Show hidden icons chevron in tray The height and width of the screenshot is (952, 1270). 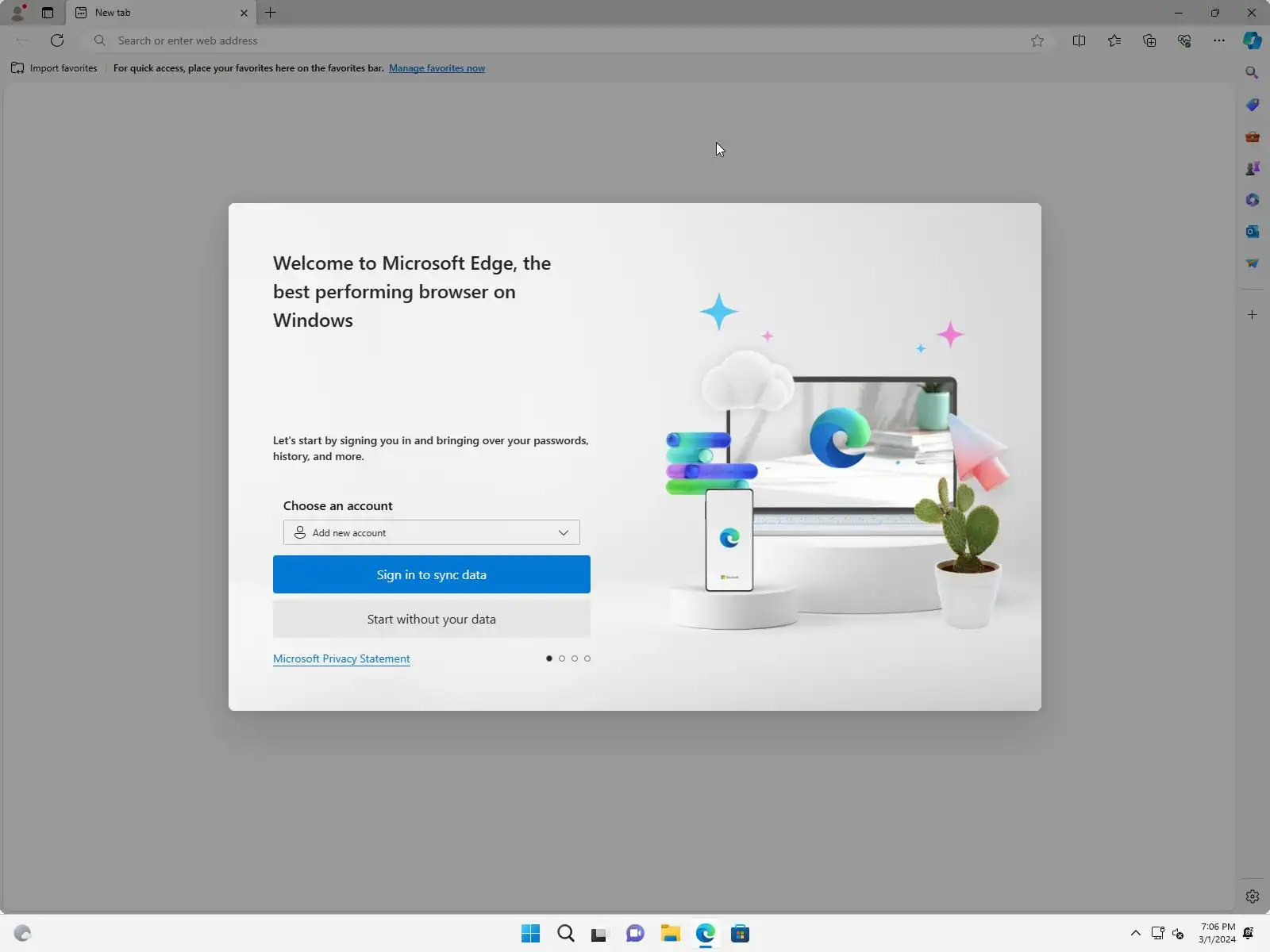pyautogui.click(x=1136, y=933)
